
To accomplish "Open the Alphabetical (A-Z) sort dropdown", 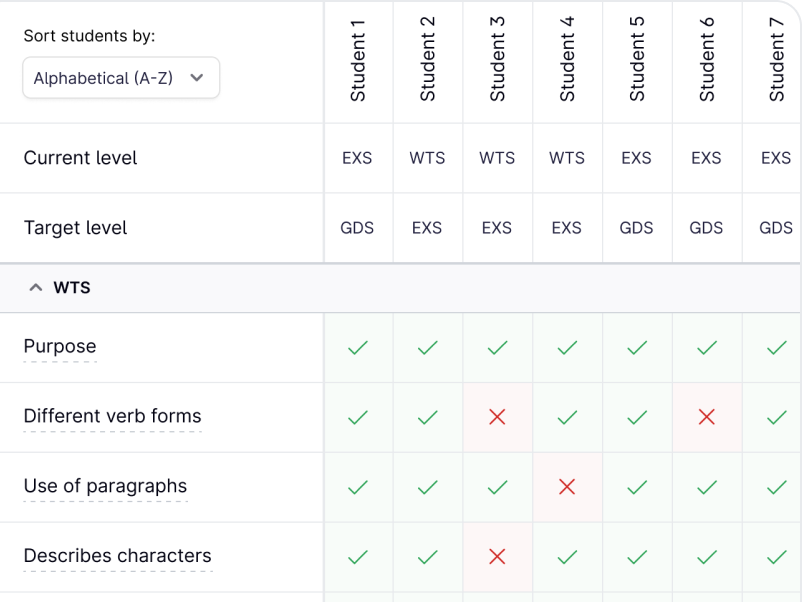I will pos(120,78).
